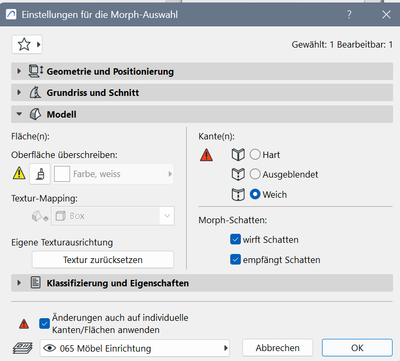Screen dimensions: 400x361
Task: Click the Textur-Mapping label
Action: tap(44, 198)
